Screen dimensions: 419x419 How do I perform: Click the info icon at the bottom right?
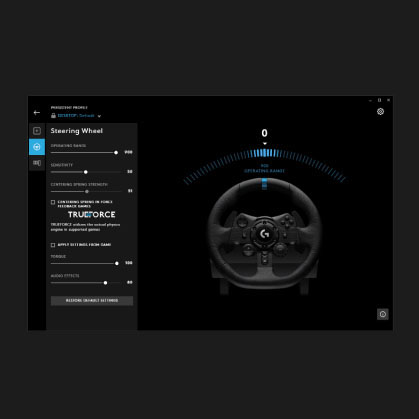[383, 314]
